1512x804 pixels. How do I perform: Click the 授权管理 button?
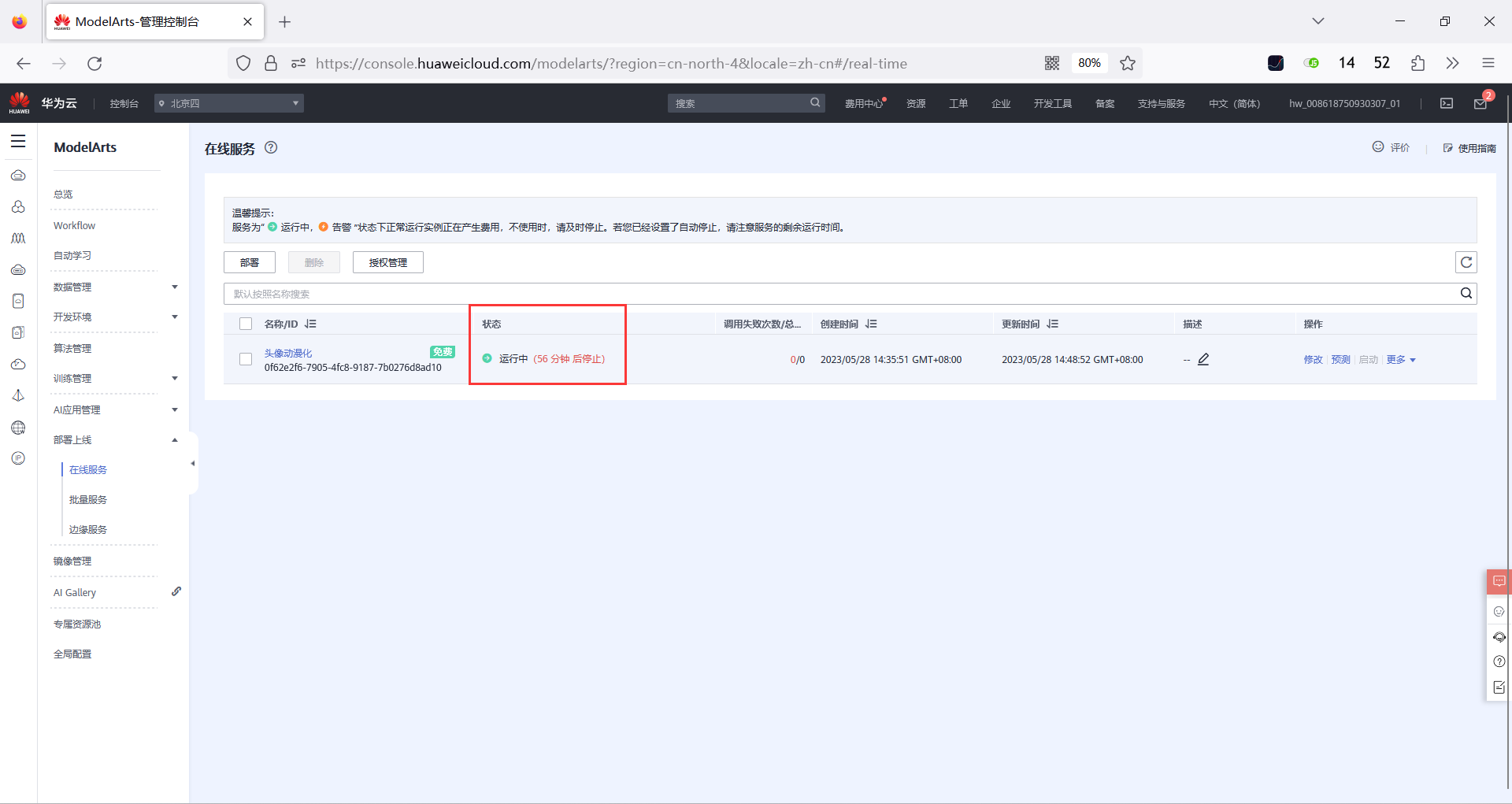388,262
